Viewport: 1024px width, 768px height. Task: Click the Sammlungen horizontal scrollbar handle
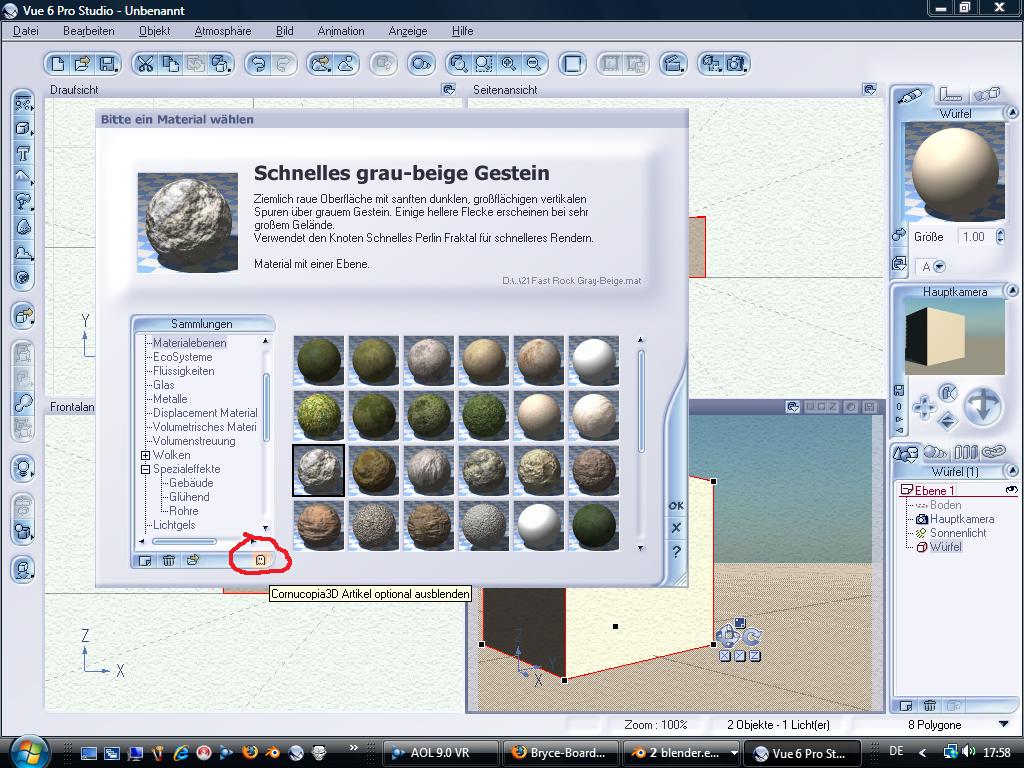[184, 541]
